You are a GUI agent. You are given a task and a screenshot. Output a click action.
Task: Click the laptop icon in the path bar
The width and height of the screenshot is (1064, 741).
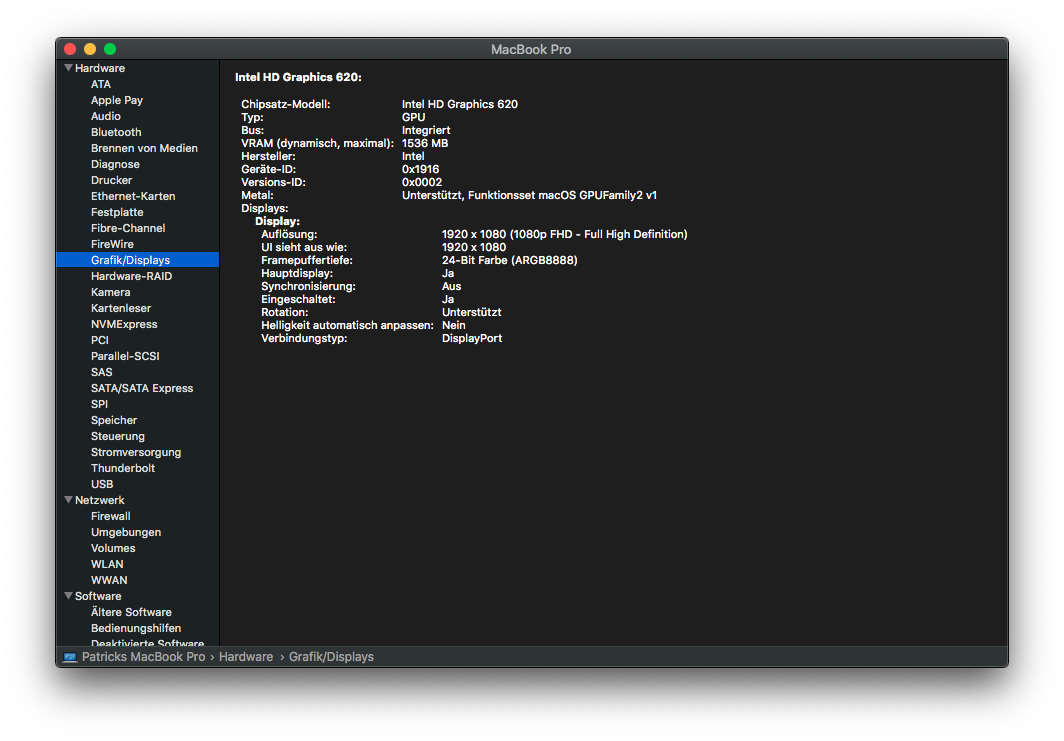[70, 657]
